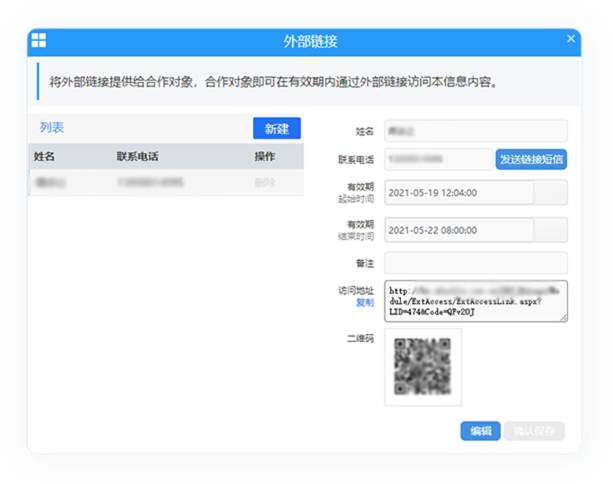The height and width of the screenshot is (484, 613).
Task: Click the QR code image
Action: (x=423, y=367)
